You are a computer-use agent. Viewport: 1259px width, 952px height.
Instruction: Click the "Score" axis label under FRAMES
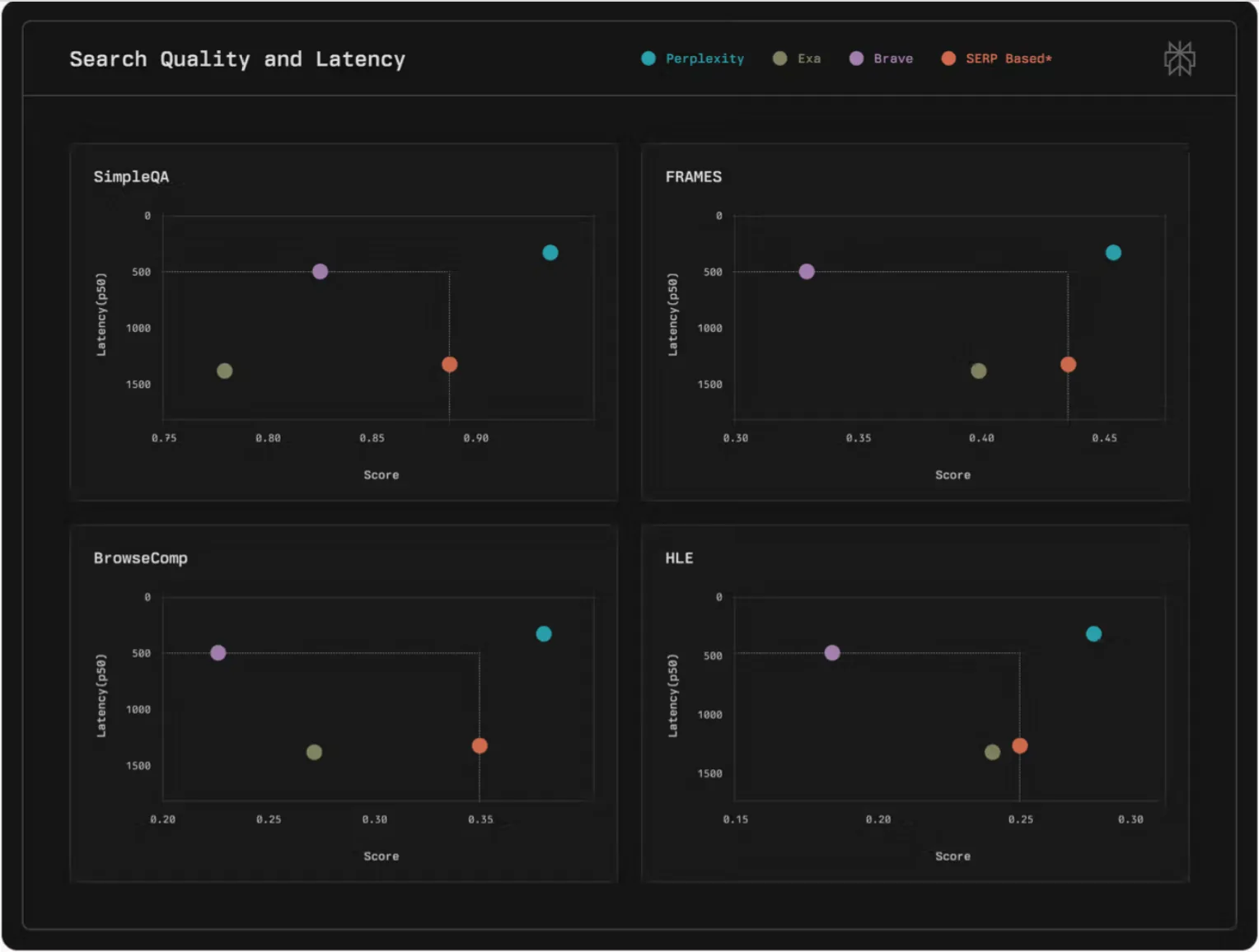tap(952, 475)
